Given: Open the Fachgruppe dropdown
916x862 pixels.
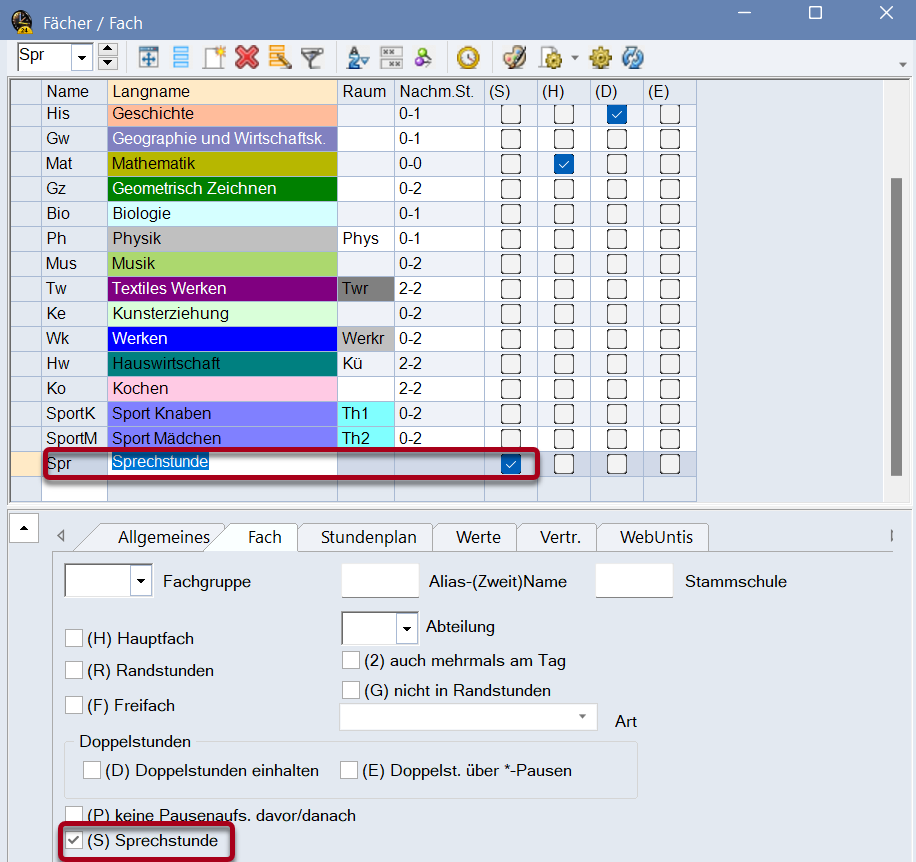Looking at the screenshot, I should pos(141,581).
